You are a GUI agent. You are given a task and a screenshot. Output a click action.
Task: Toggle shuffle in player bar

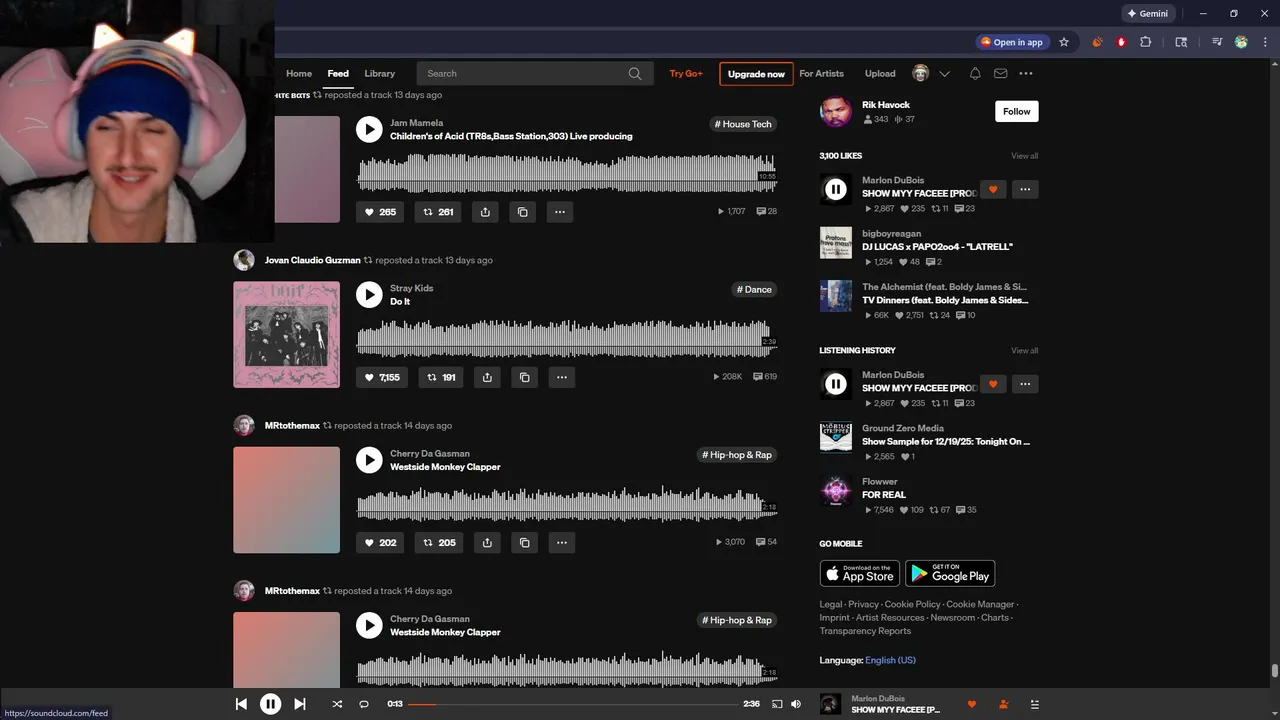337,704
